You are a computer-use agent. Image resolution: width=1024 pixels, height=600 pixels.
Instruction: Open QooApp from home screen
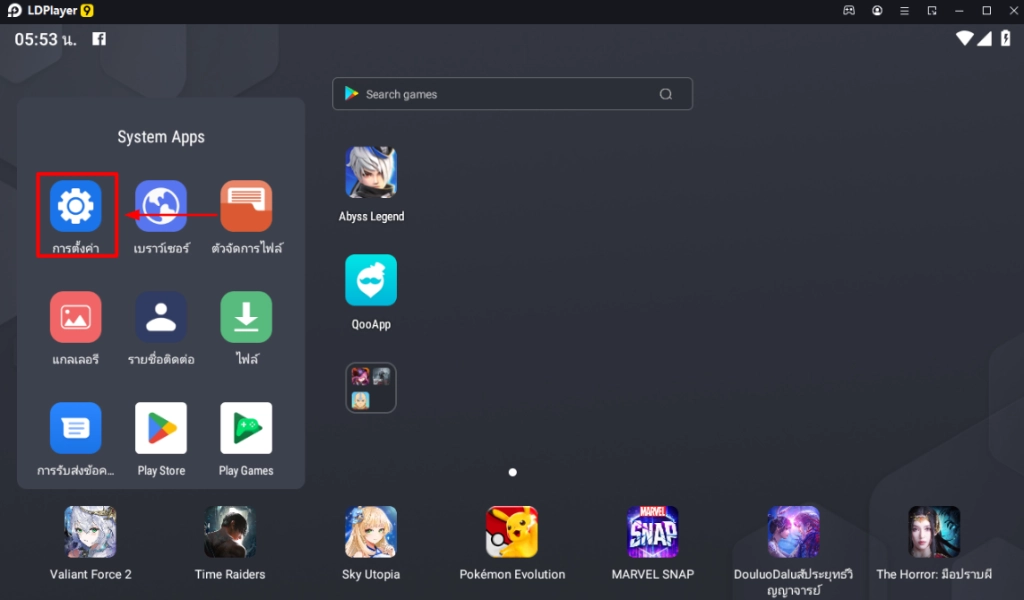(x=371, y=280)
